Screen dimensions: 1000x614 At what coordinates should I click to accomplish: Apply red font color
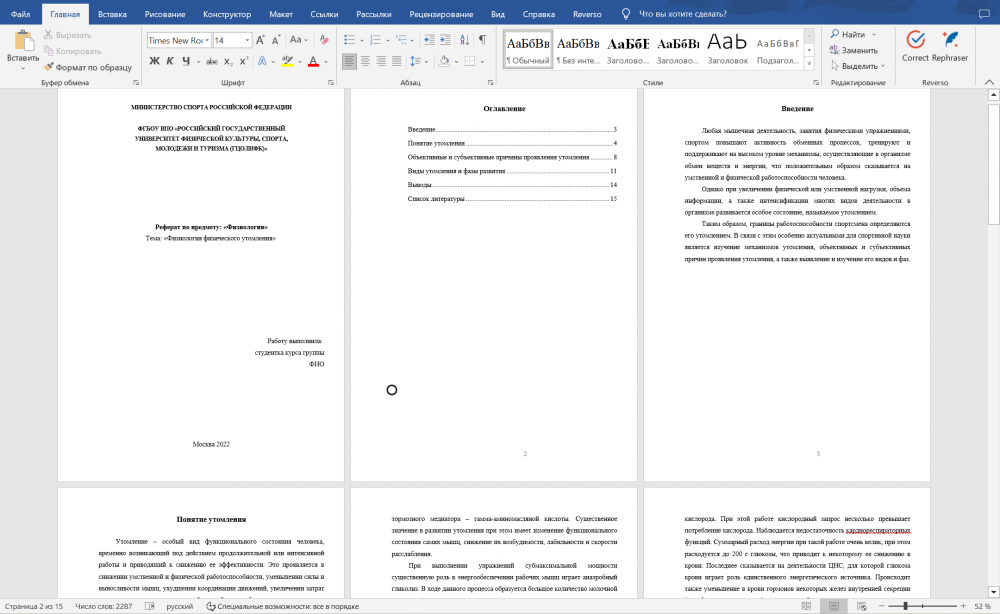(x=313, y=61)
